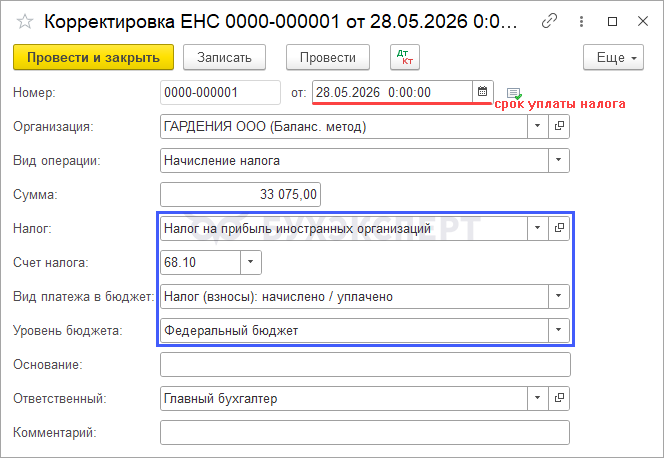The width and height of the screenshot is (664, 458).
Task: Expand the Счет налога dropdown
Action: coord(251,262)
